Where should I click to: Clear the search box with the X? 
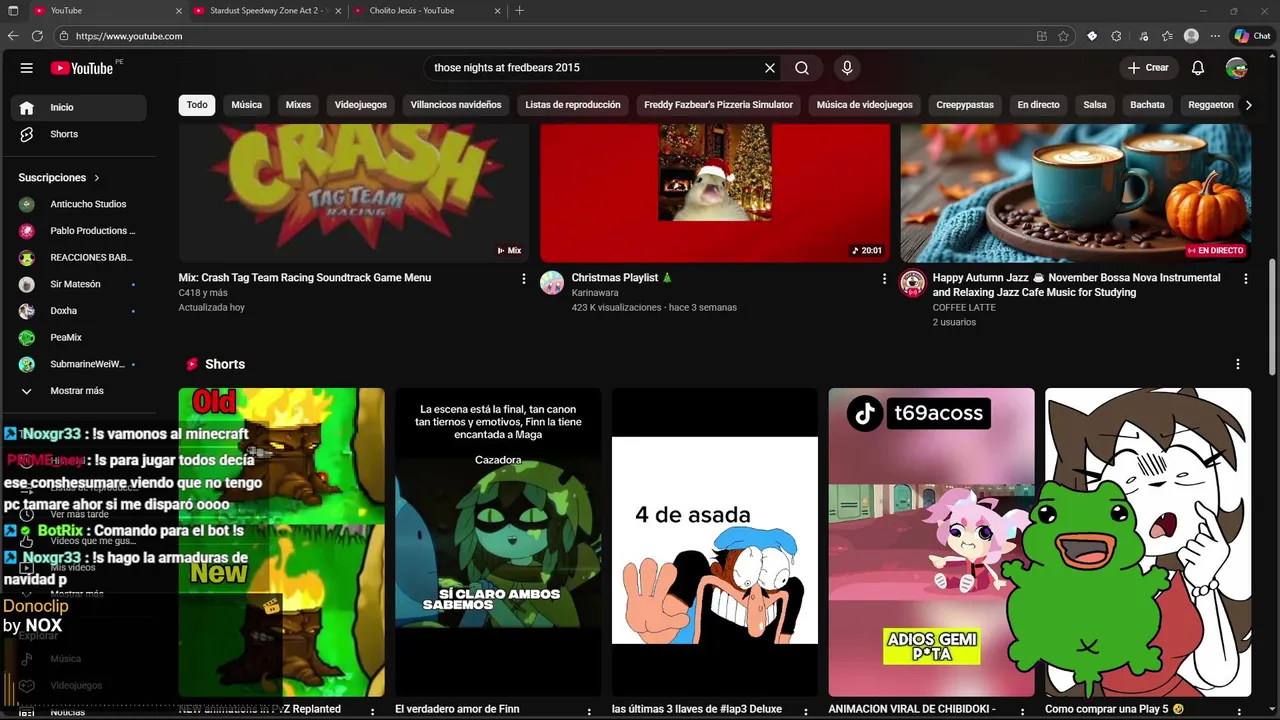pos(770,68)
